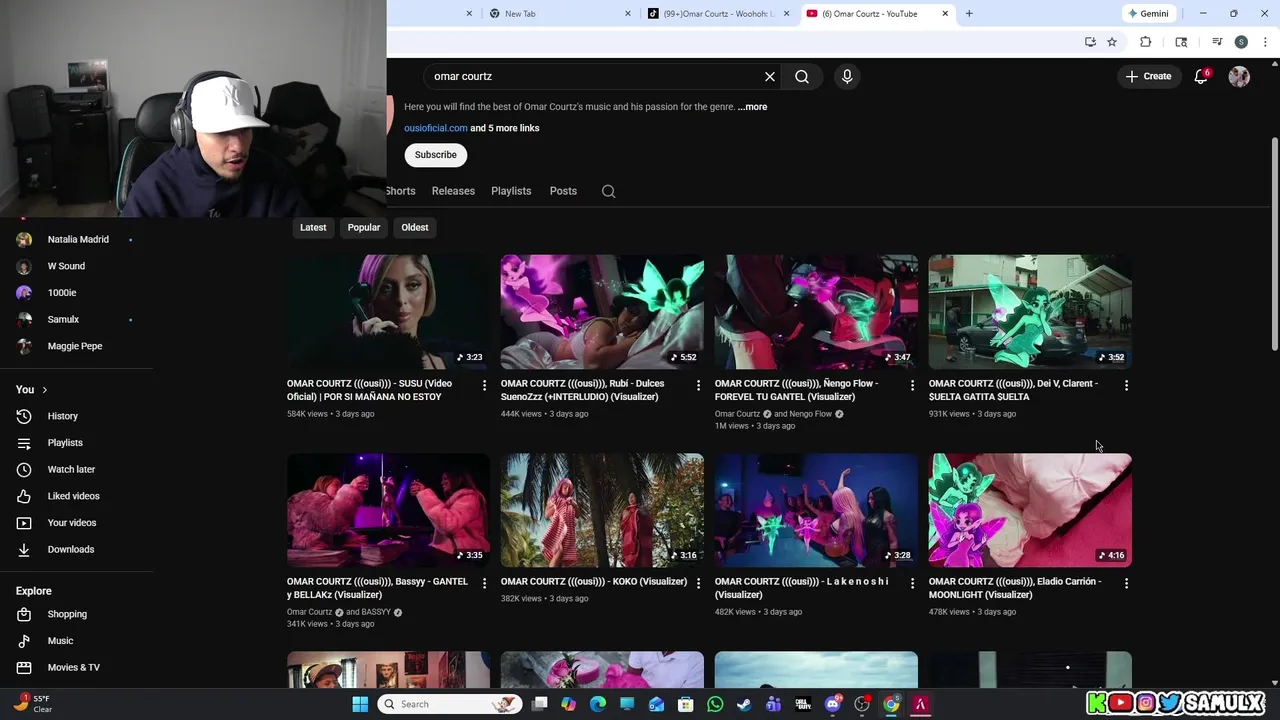Open Chrome profile S icon
This screenshot has height=720, width=1280.
point(1241,42)
